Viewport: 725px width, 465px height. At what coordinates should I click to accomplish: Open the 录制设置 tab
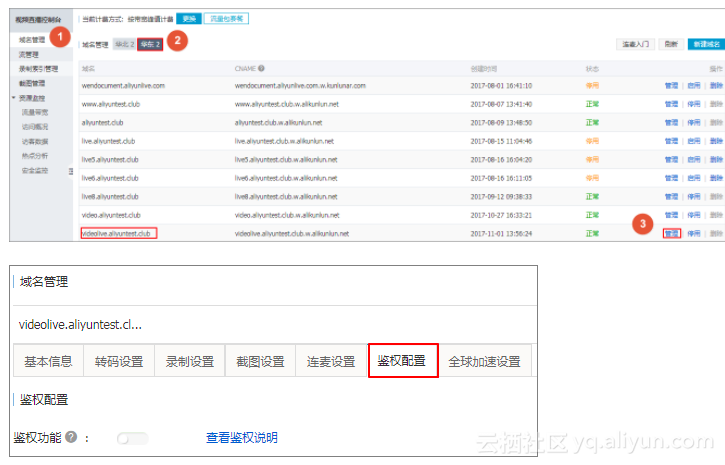click(190, 361)
